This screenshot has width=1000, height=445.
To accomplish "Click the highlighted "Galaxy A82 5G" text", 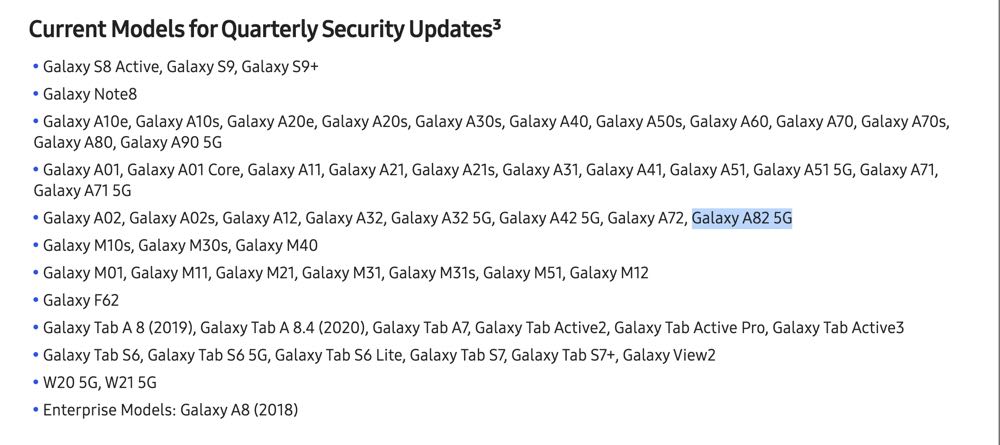I will (x=742, y=217).
